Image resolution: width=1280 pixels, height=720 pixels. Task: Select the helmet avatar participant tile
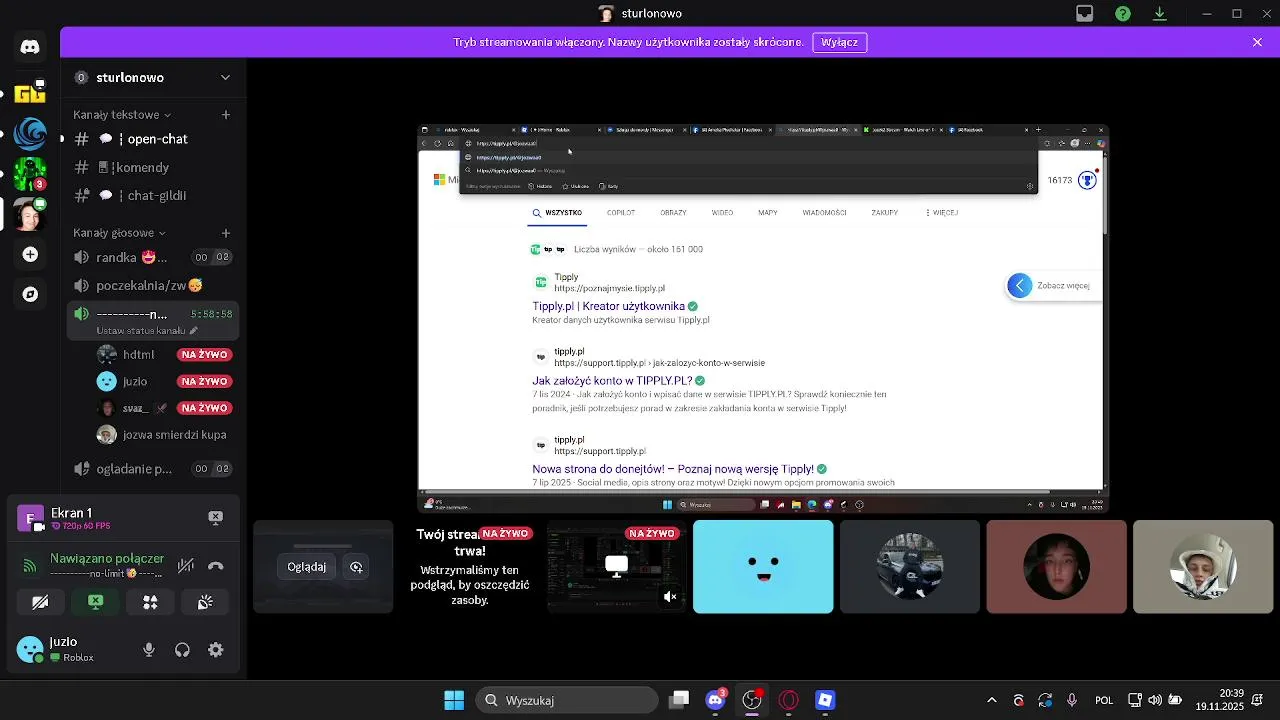[x=1203, y=567]
